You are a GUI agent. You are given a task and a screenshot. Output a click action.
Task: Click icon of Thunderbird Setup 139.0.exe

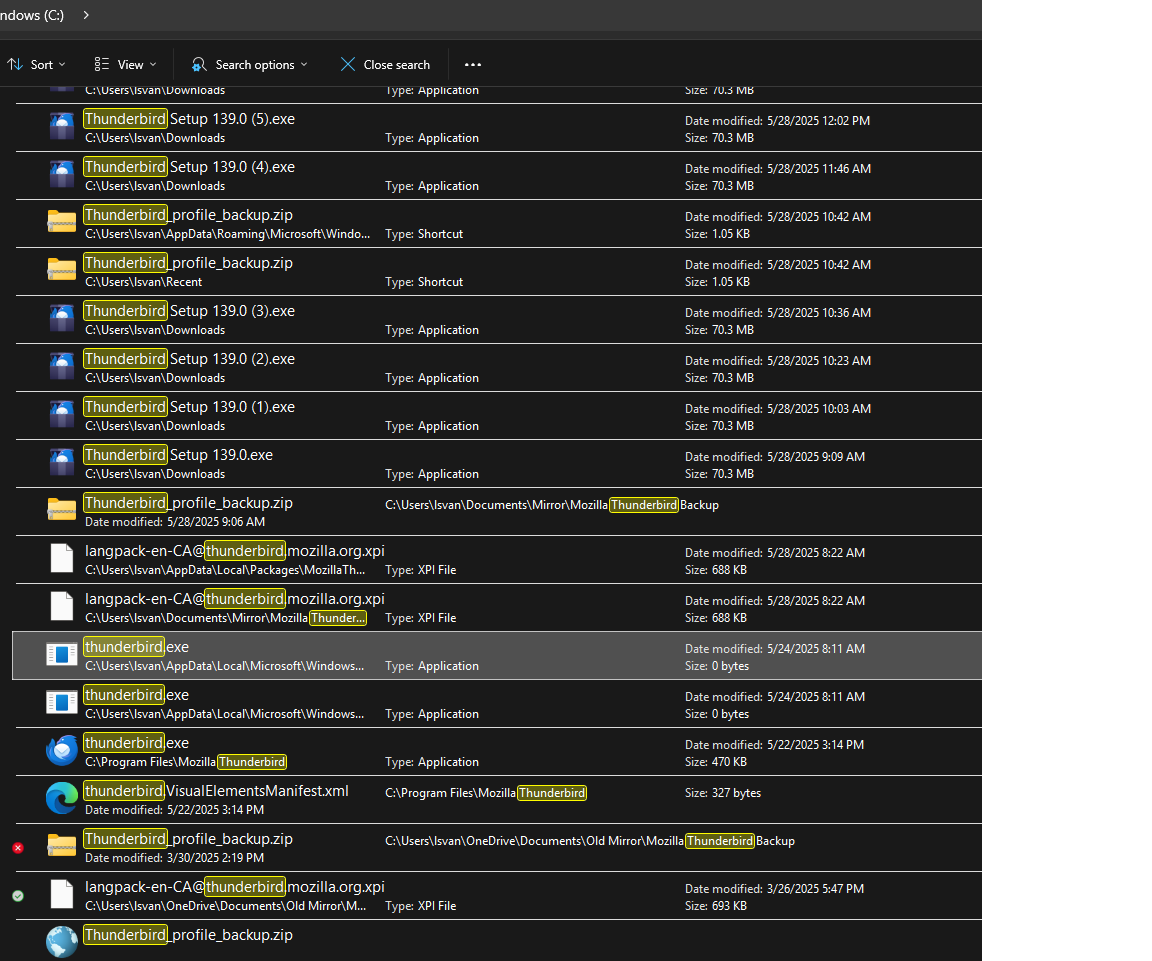pos(62,463)
